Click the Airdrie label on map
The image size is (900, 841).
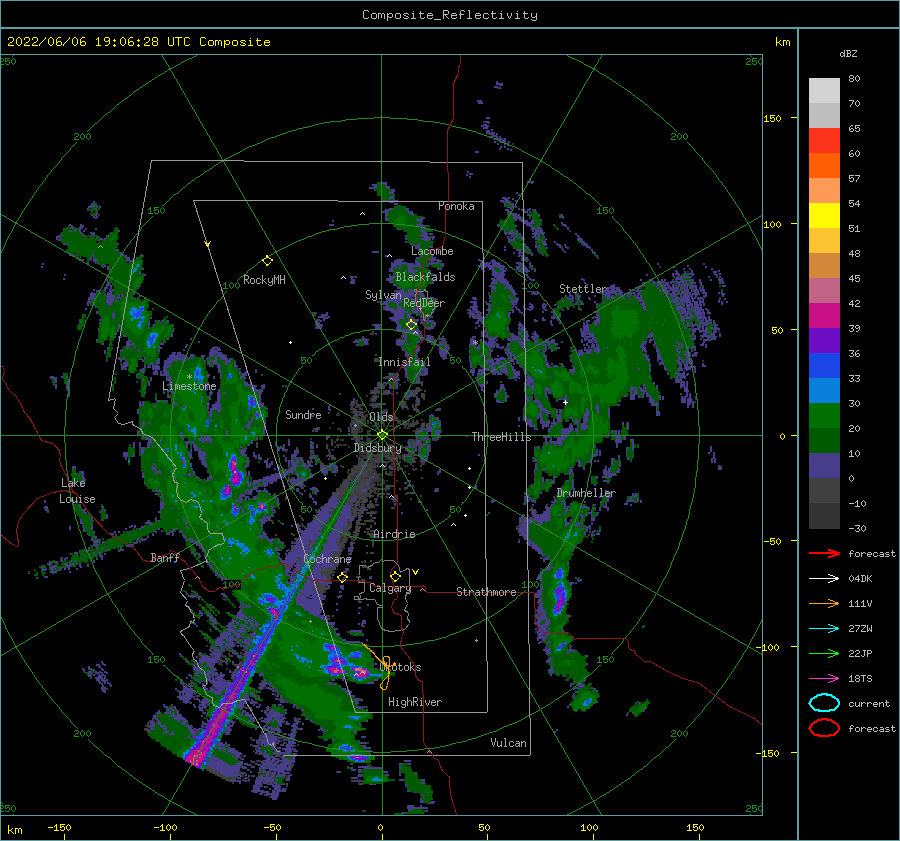pos(394,534)
